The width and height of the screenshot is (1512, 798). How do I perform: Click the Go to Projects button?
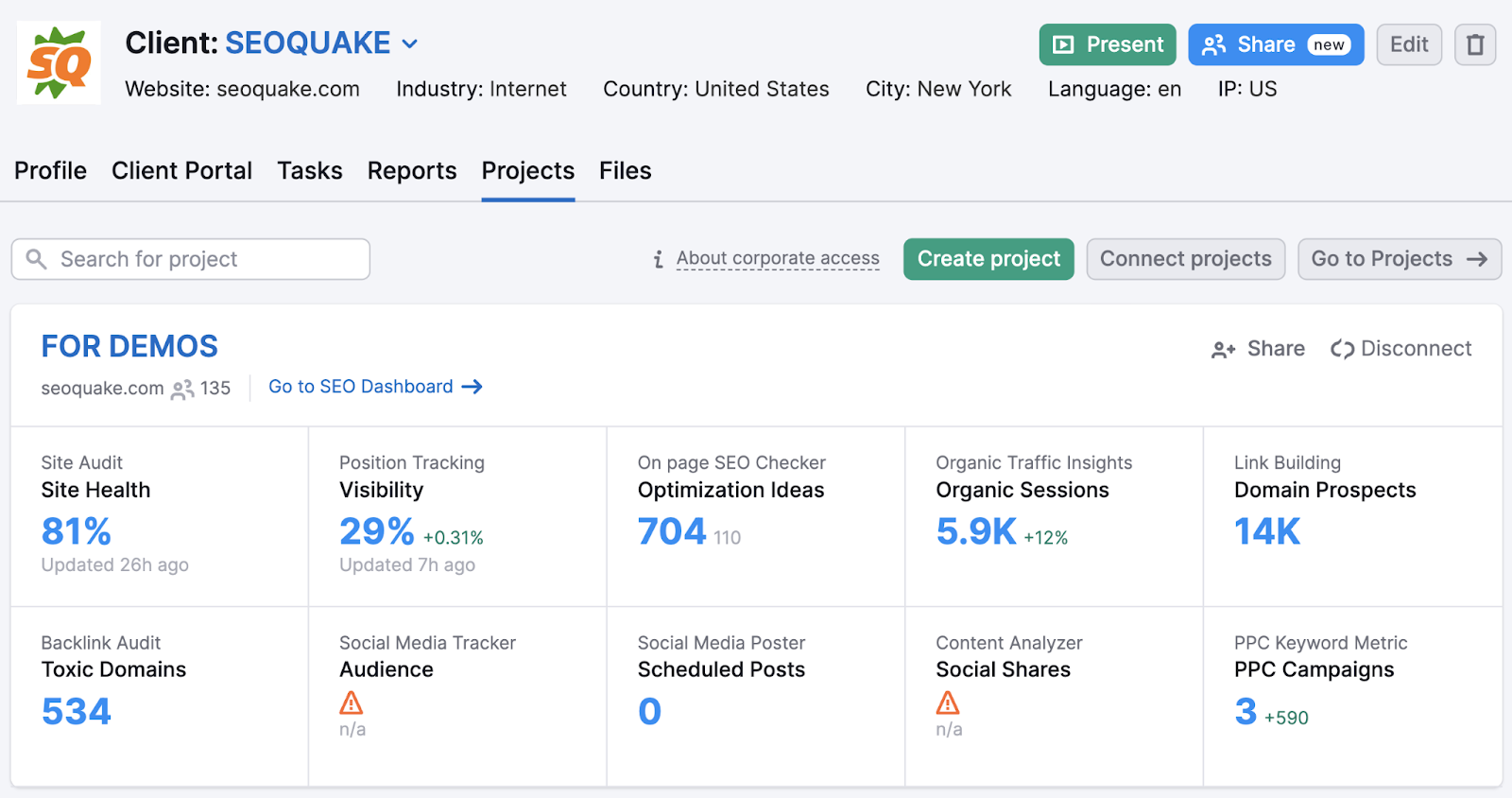(1400, 259)
